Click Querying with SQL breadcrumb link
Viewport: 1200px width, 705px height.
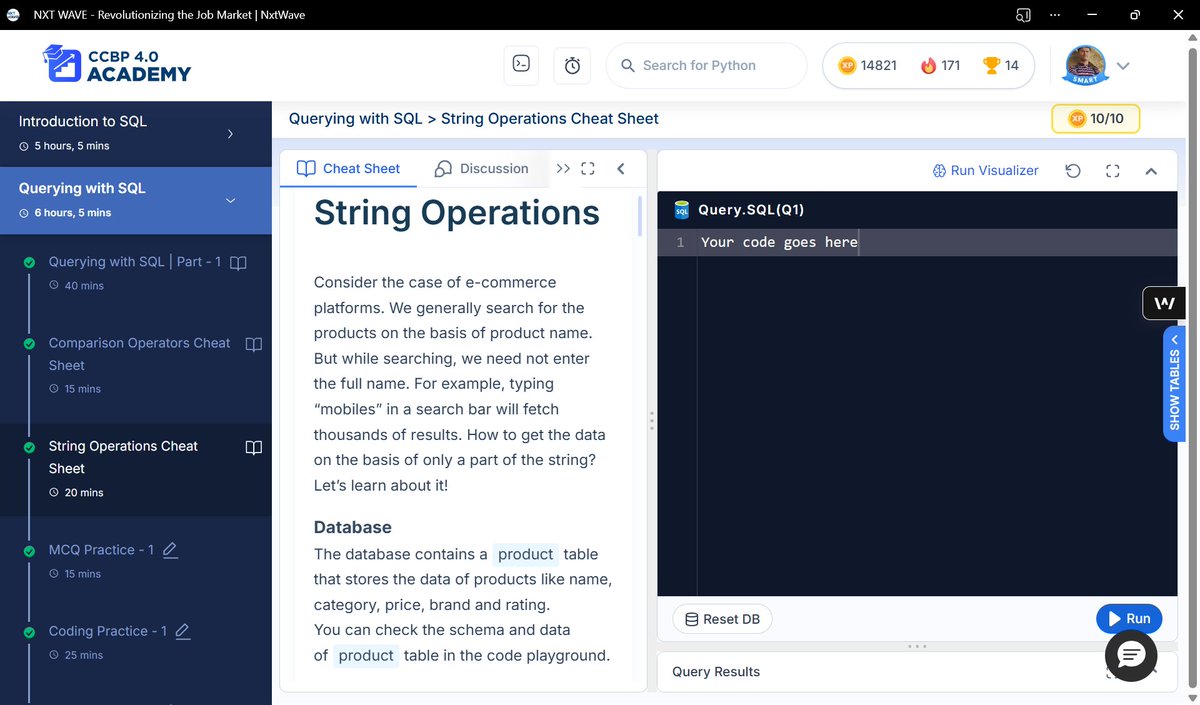355,118
